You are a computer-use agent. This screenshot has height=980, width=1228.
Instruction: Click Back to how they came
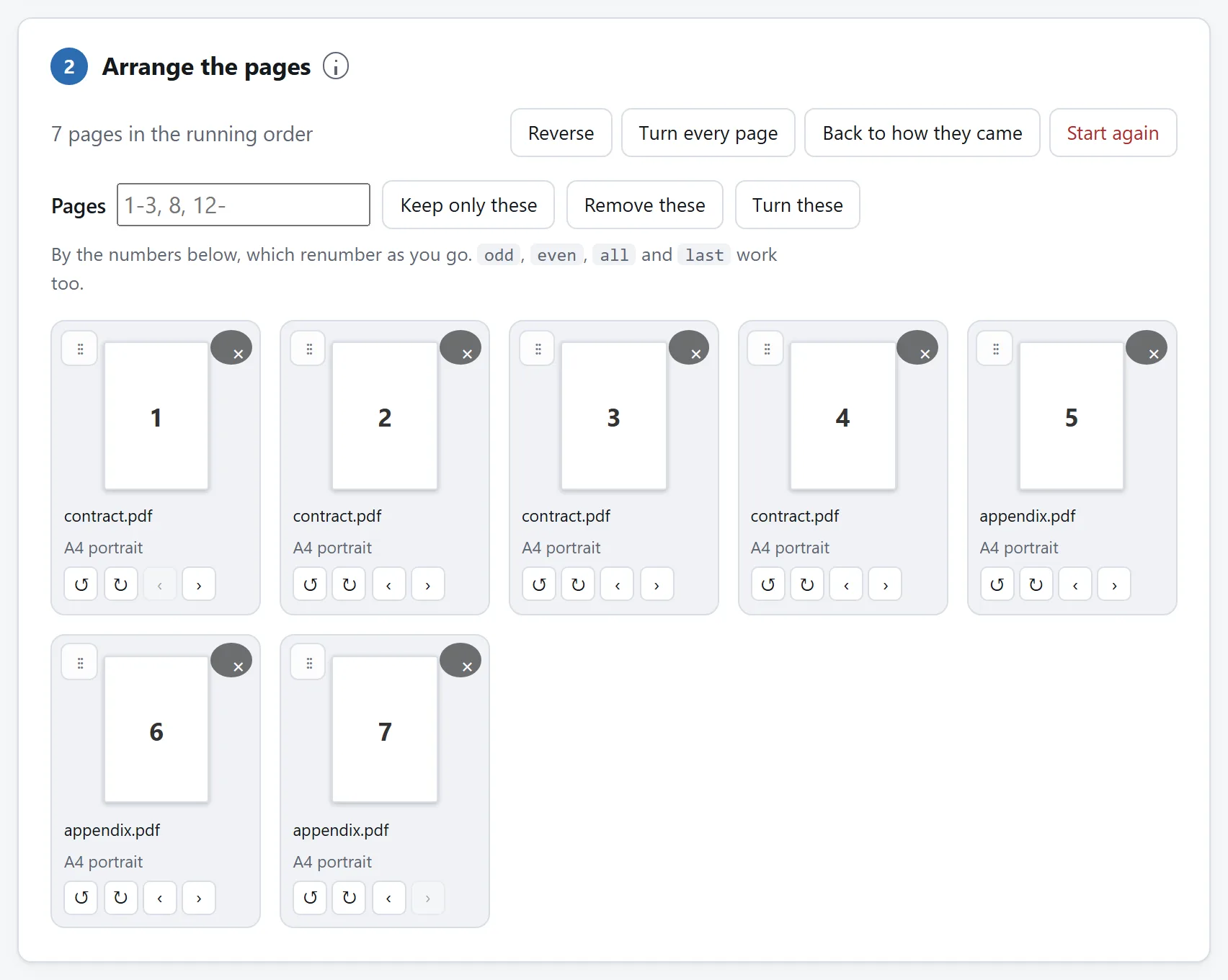922,133
